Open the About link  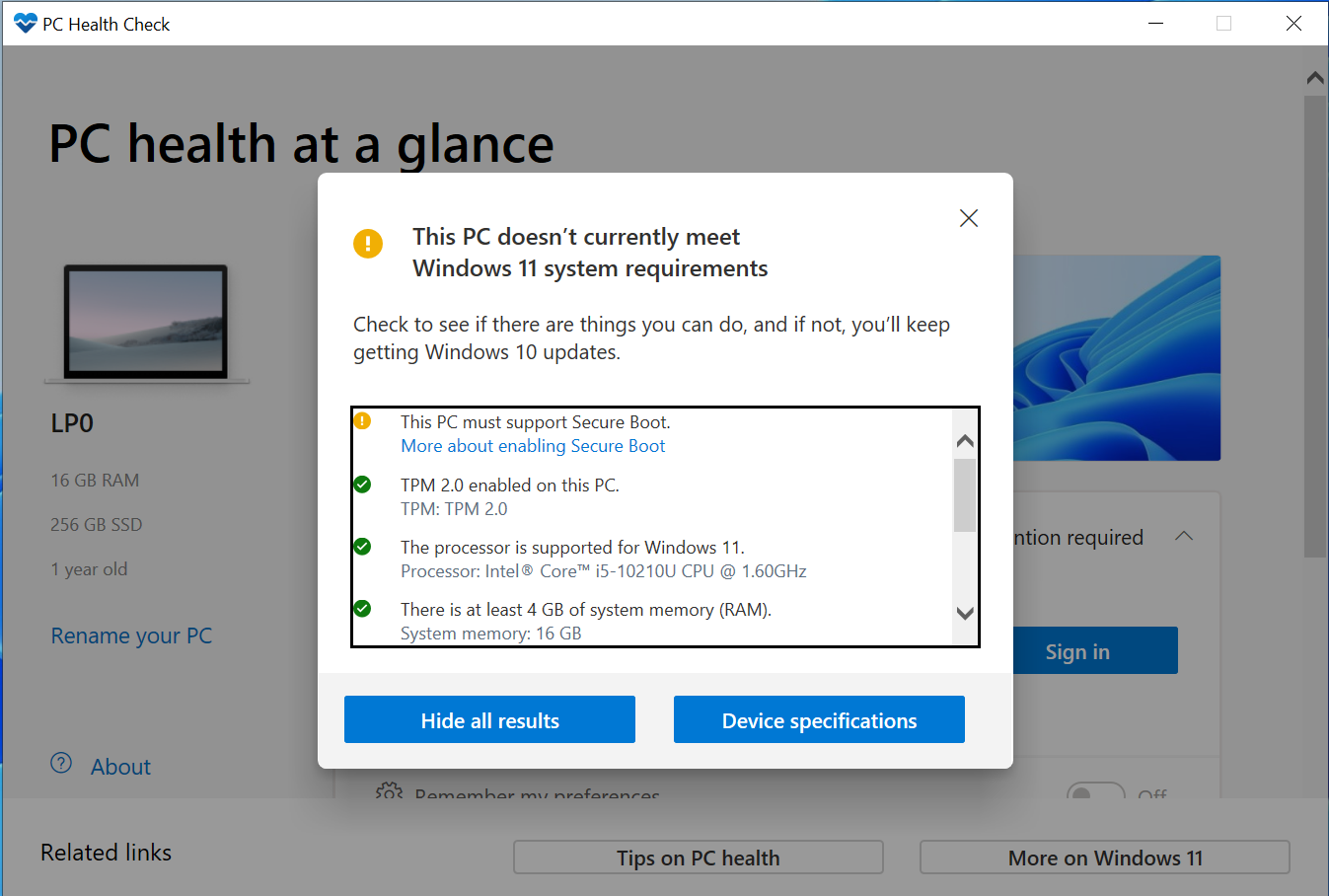coord(120,767)
